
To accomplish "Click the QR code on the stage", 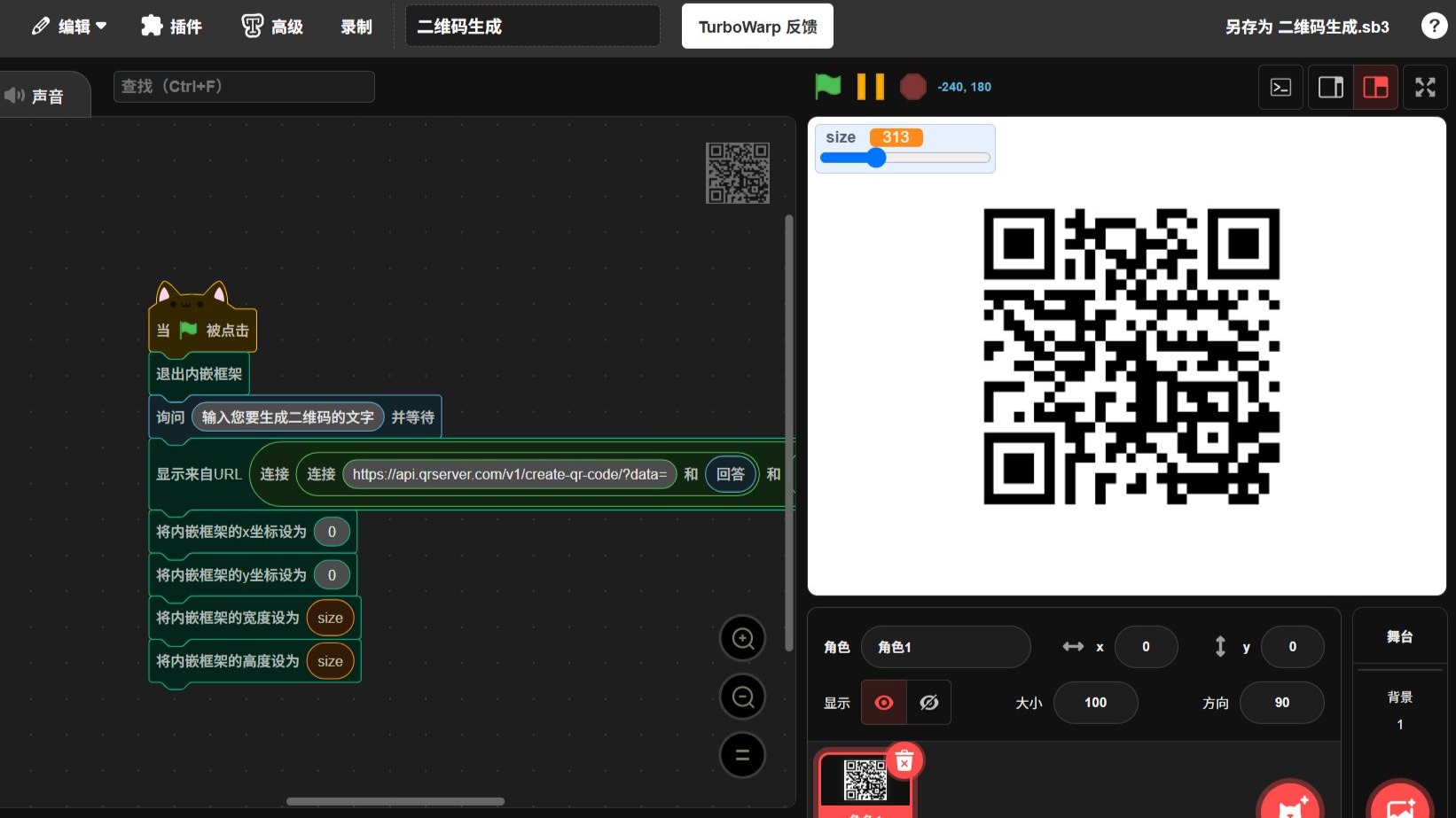I will coord(1131,356).
